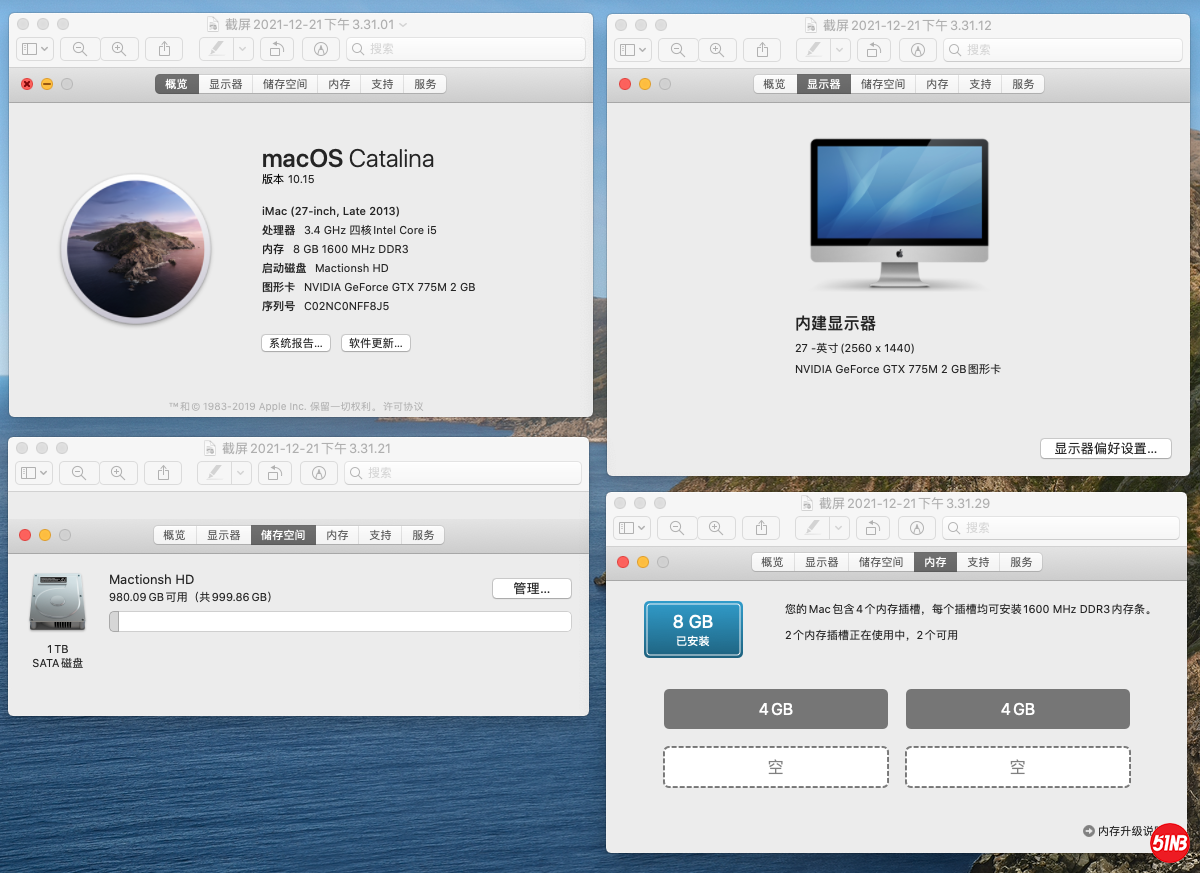Click the Mactionsh HD storage usage bar
Screen dimensions: 1200x873
click(340, 622)
